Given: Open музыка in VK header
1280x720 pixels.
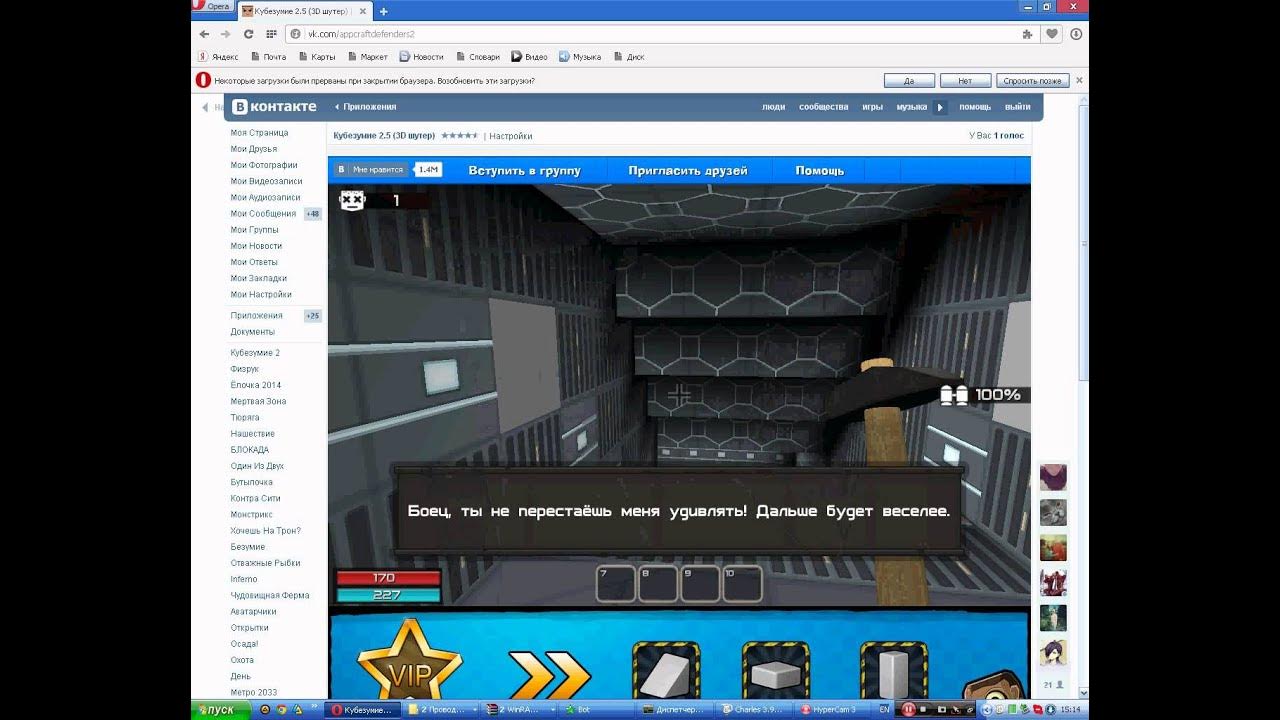Looking at the screenshot, I should [x=911, y=107].
